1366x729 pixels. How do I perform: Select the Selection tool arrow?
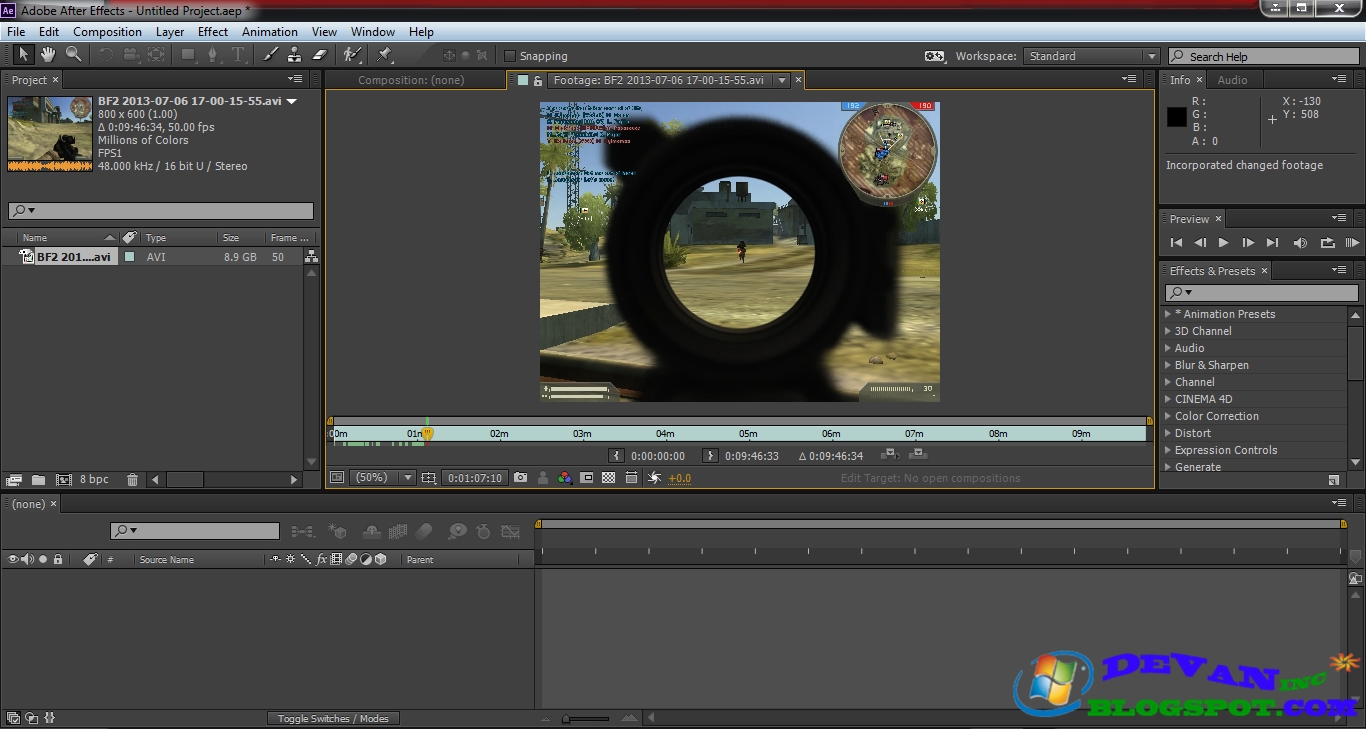[x=24, y=55]
